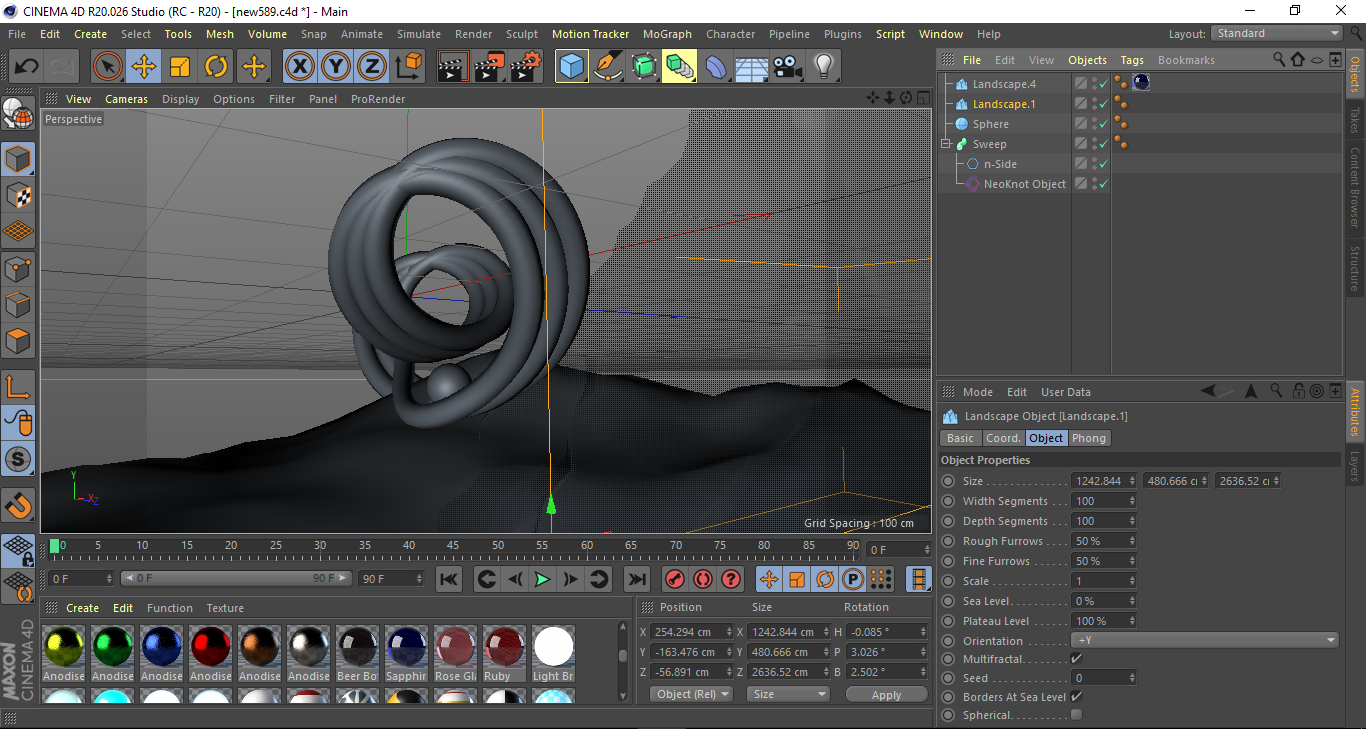Screen dimensions: 1366x729
Task: Click Depth Segments stepper arrows
Action: 1132,521
